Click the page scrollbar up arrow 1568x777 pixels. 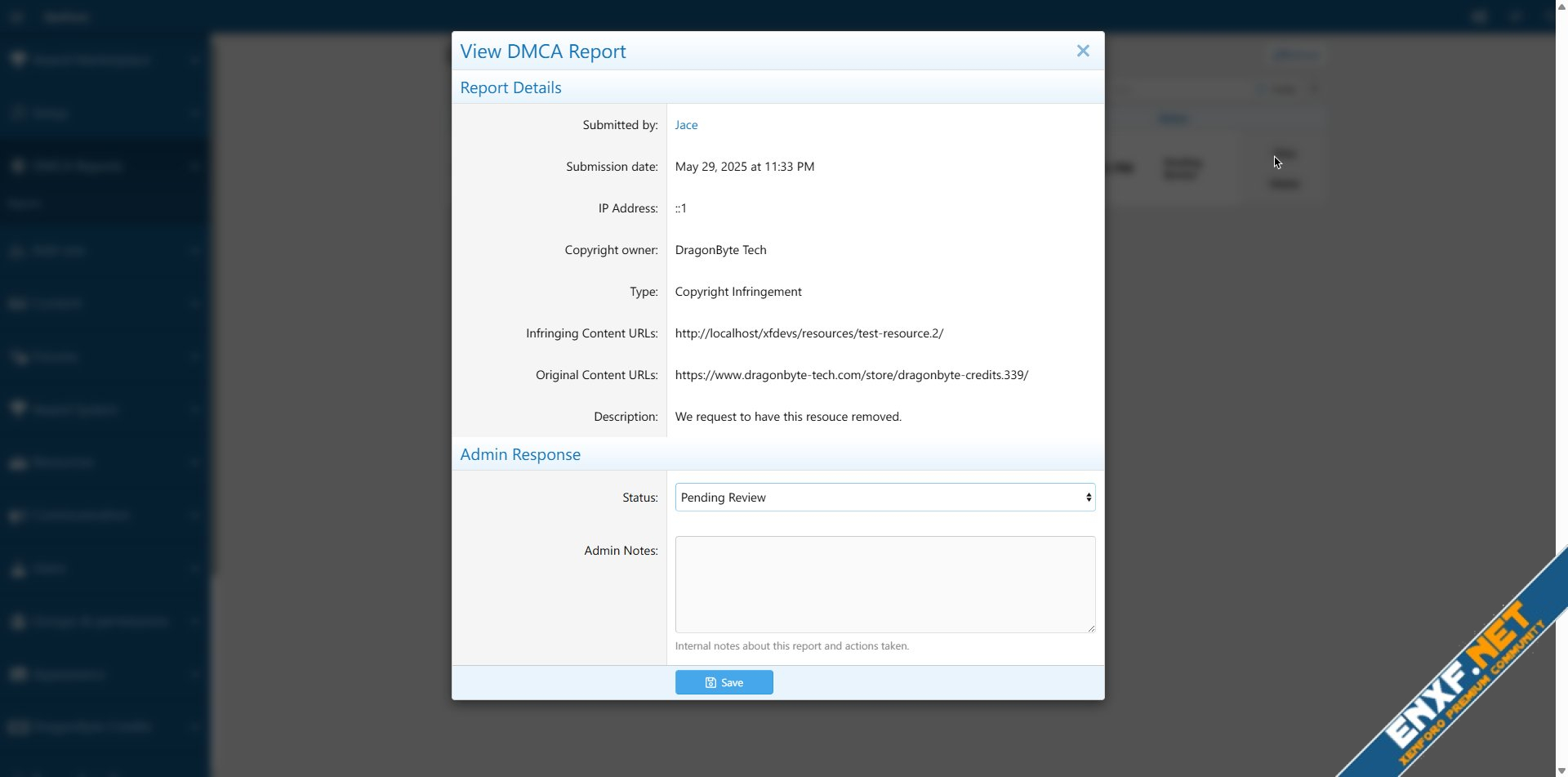pos(1561,6)
